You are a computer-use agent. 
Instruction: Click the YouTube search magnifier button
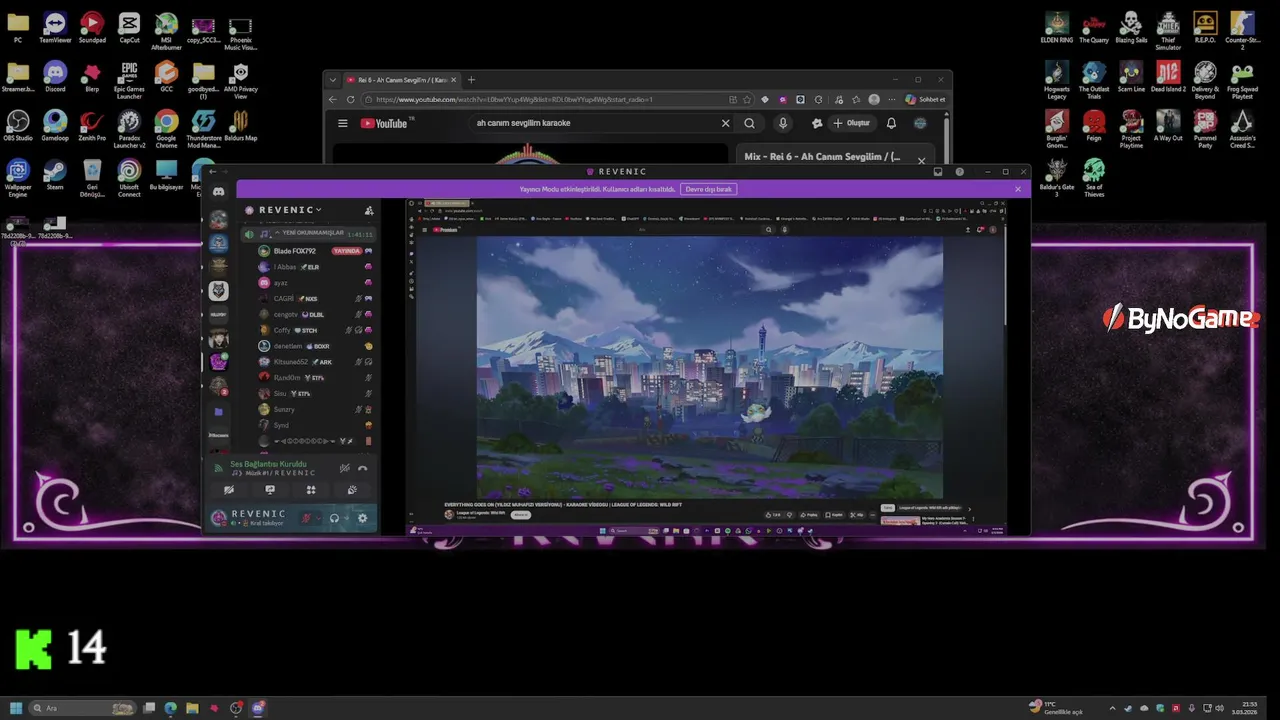(750, 123)
